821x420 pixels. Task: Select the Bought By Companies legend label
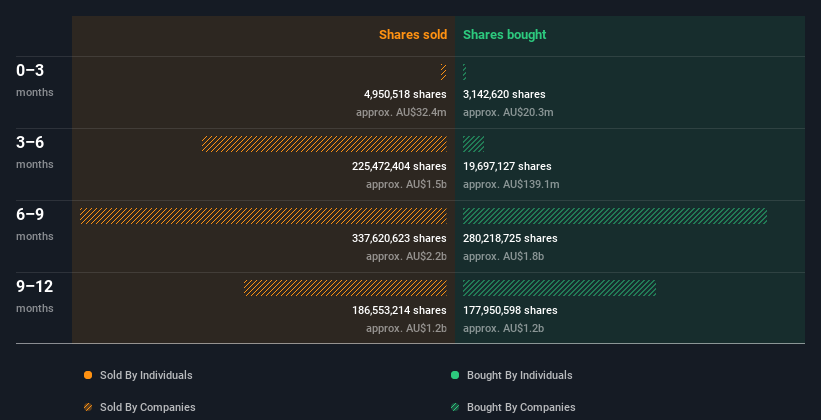click(521, 407)
